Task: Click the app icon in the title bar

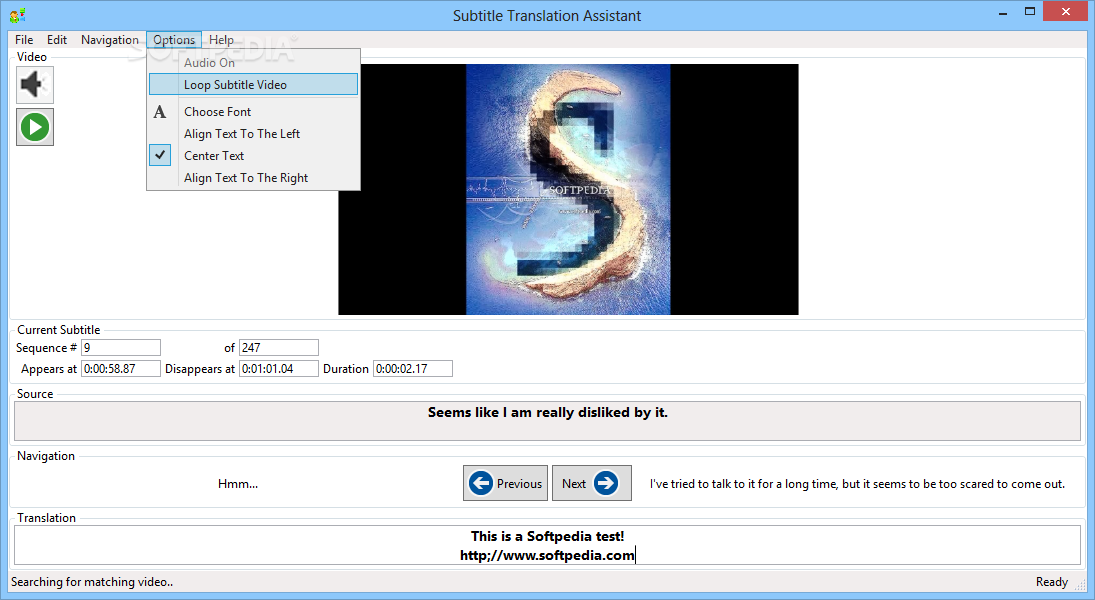Action: point(17,15)
